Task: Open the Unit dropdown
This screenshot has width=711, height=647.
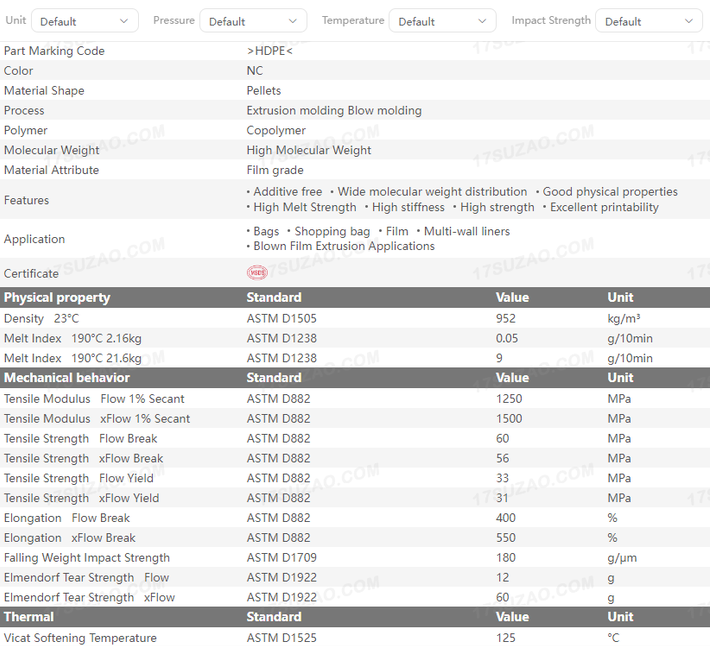Action: click(x=84, y=21)
